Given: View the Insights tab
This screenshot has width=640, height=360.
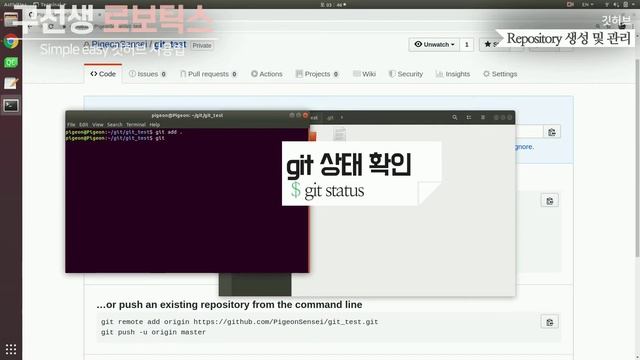Looking at the screenshot, I should (x=453, y=74).
